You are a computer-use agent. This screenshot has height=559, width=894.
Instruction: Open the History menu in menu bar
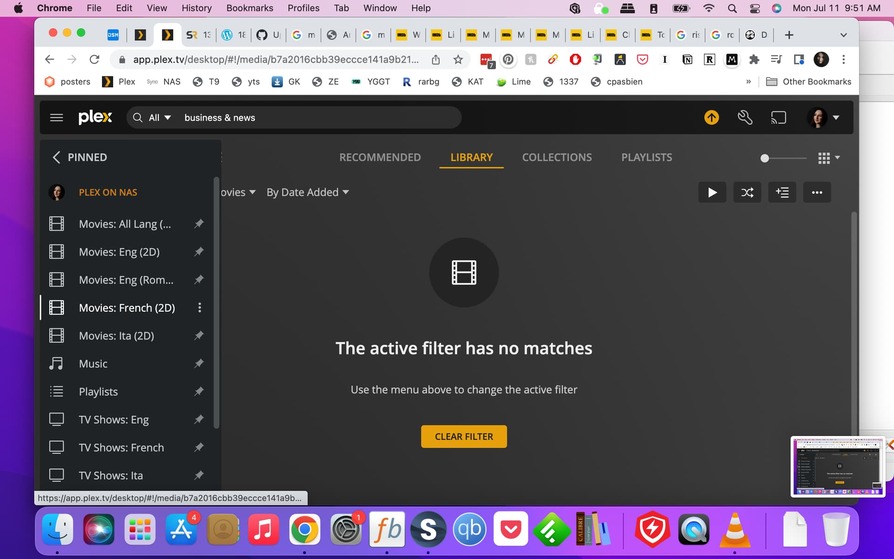coord(196,8)
